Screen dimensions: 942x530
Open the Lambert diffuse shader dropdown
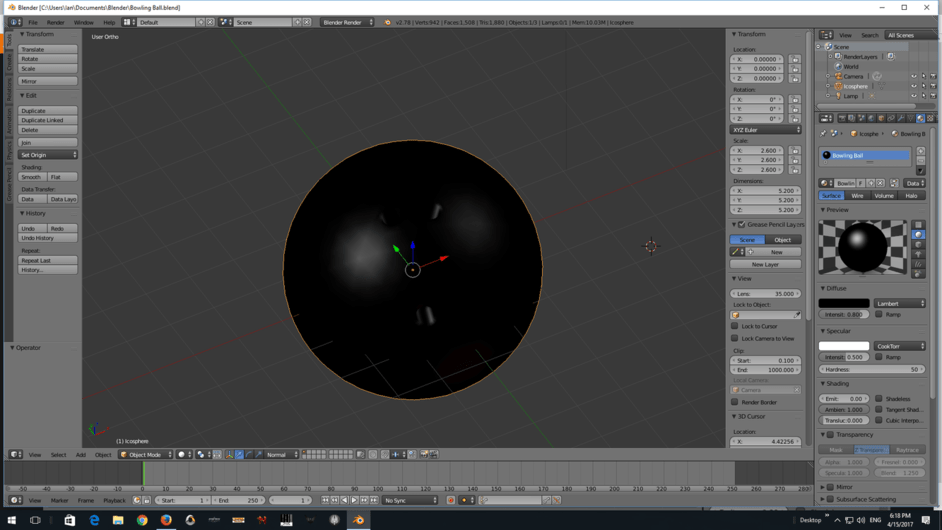[x=900, y=303]
